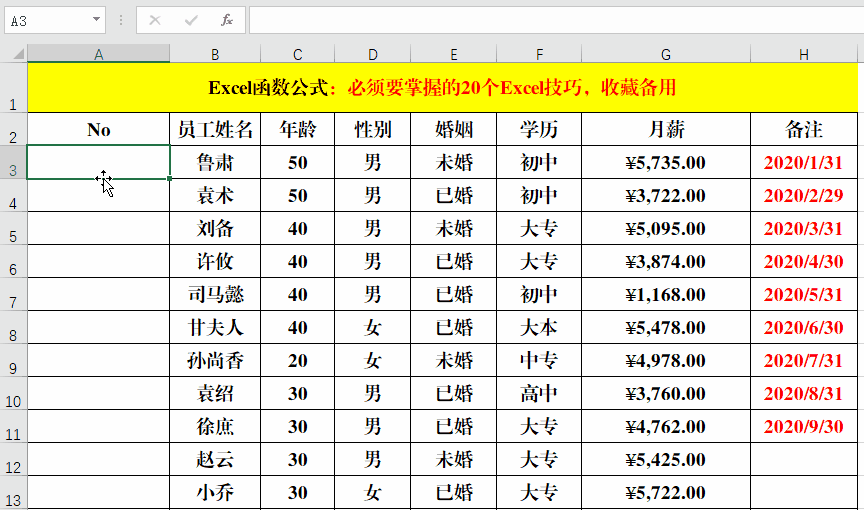Click the '高中' education cell for 袁绍
This screenshot has width=864, height=510.
(539, 394)
